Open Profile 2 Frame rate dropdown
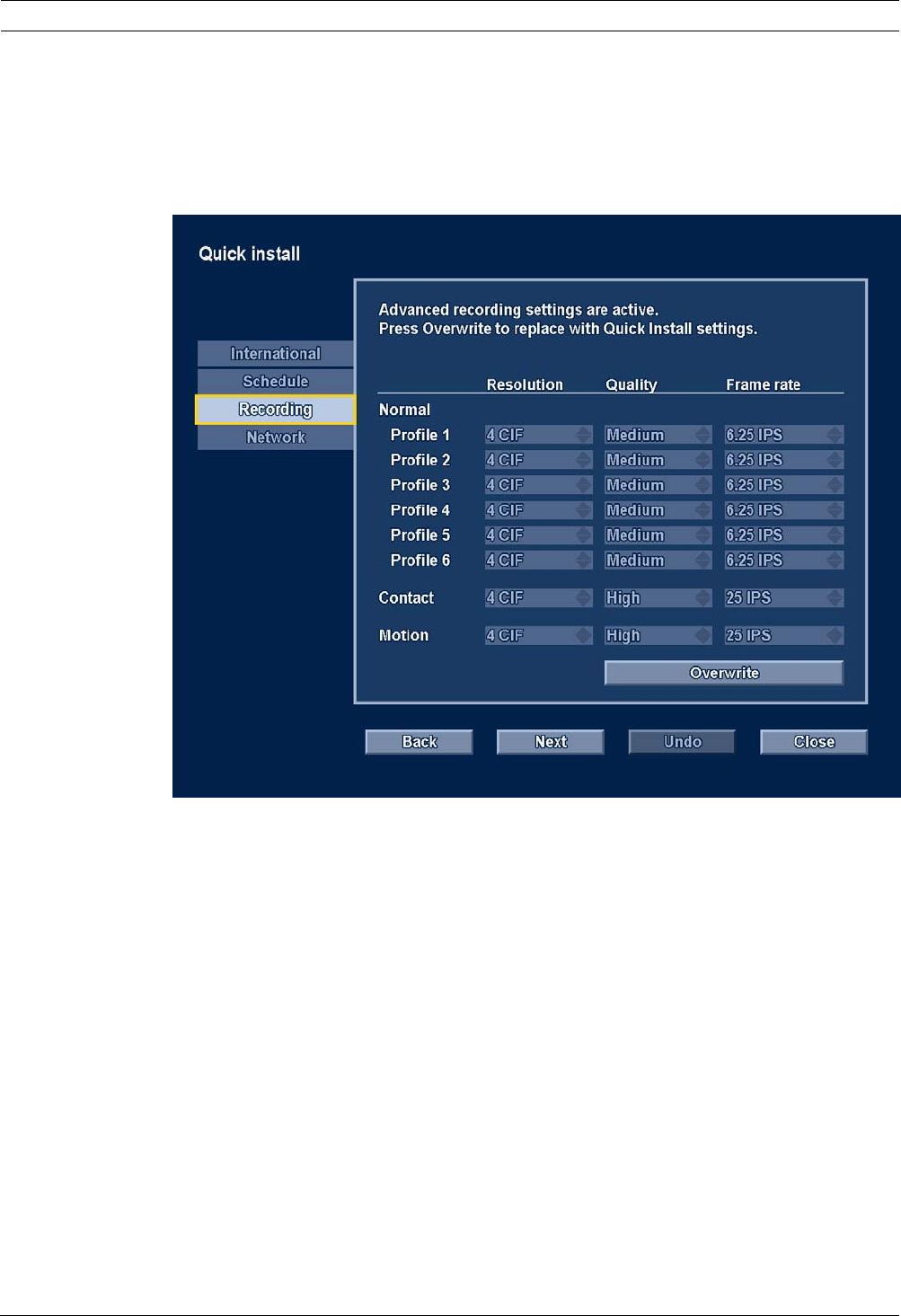The width and height of the screenshot is (901, 1316). tap(784, 460)
